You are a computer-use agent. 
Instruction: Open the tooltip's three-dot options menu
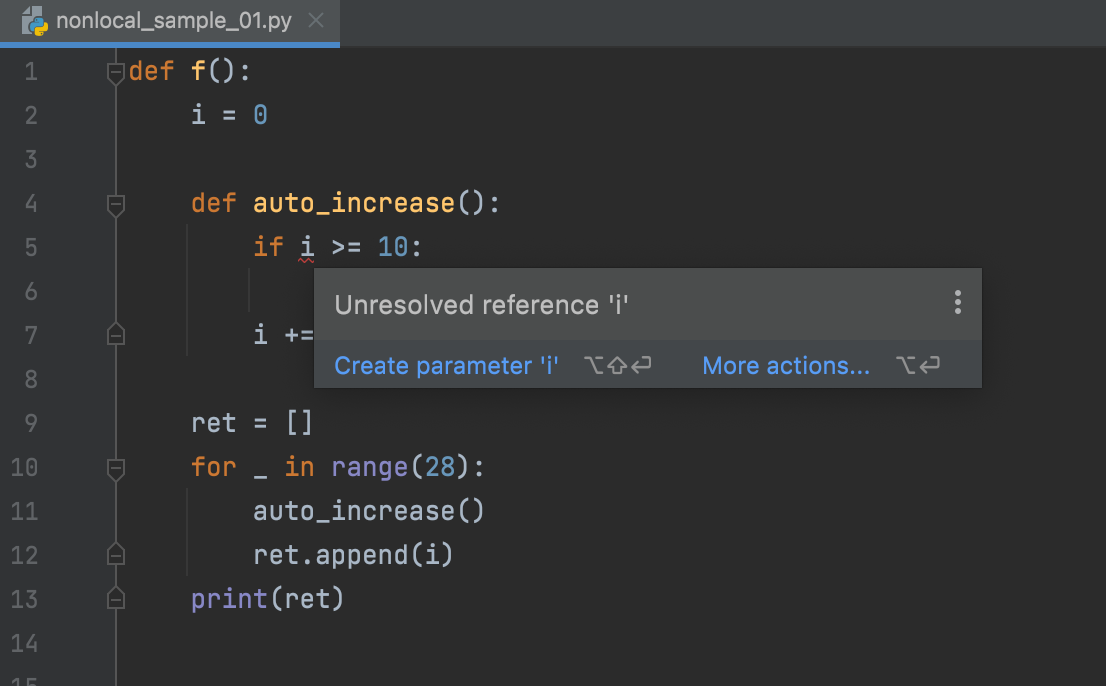point(957,303)
